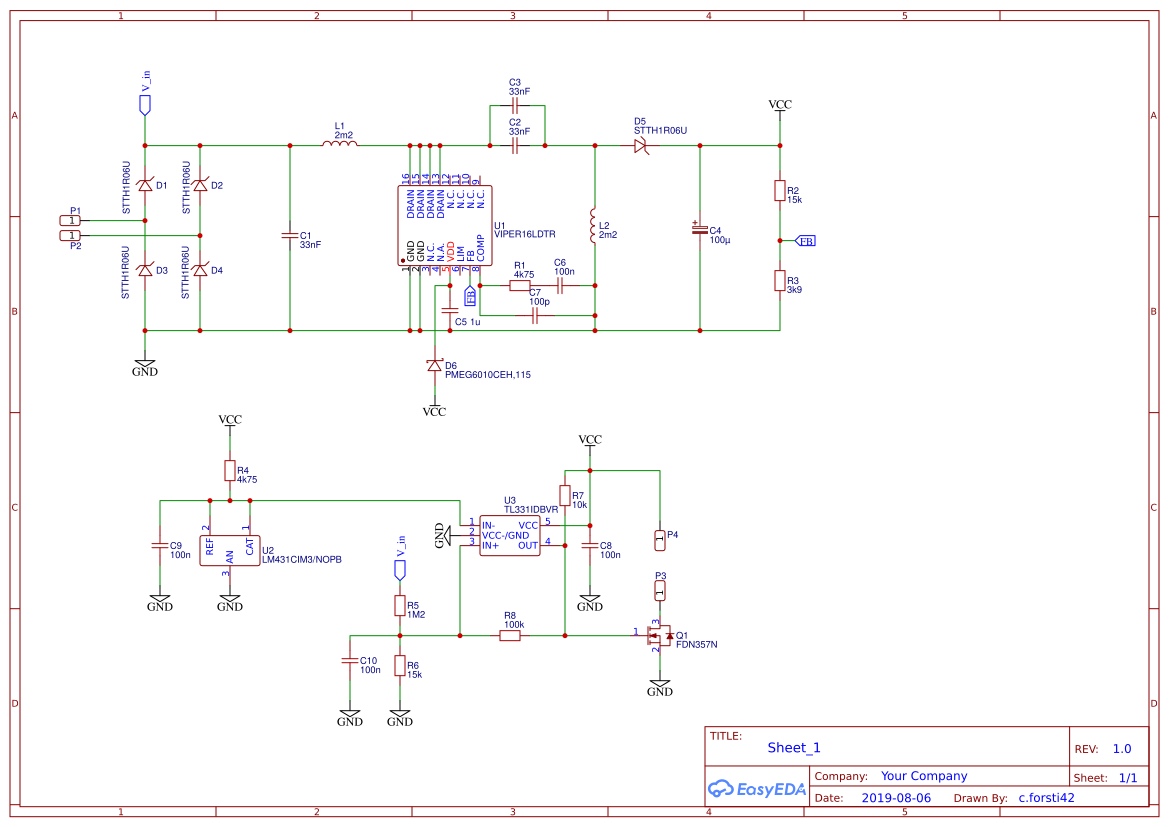The width and height of the screenshot is (1169, 827).
Task: Select the FB net label near pin 7
Action: 469,296
